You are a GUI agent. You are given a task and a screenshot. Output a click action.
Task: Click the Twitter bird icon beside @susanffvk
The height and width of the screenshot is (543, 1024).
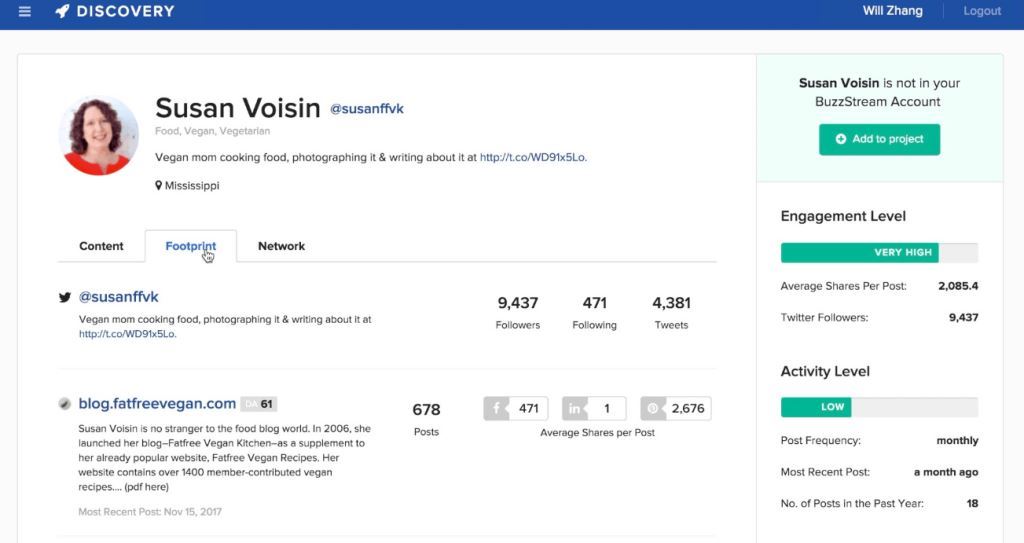(65, 297)
